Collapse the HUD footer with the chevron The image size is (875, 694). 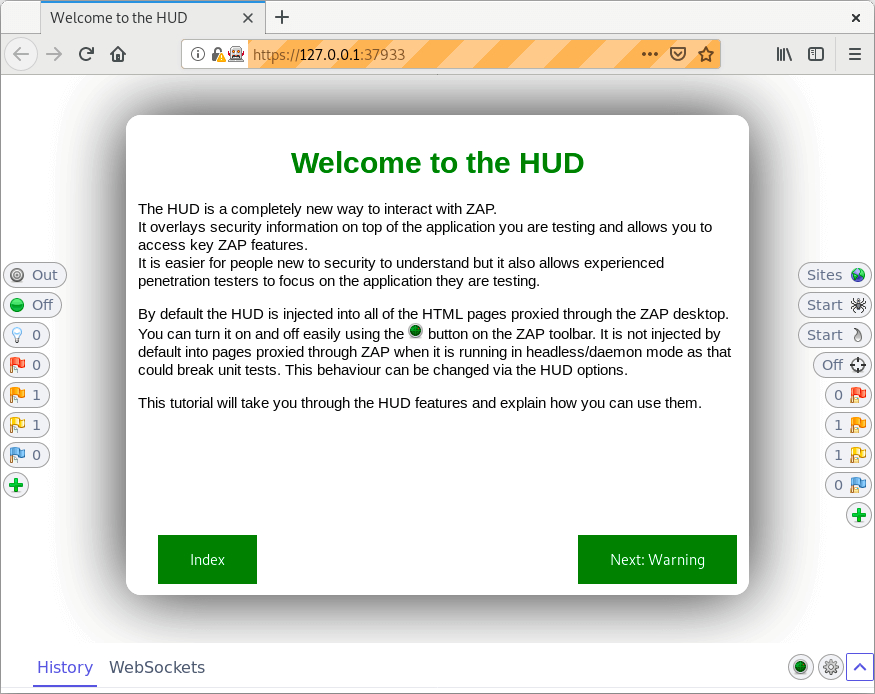point(858,667)
